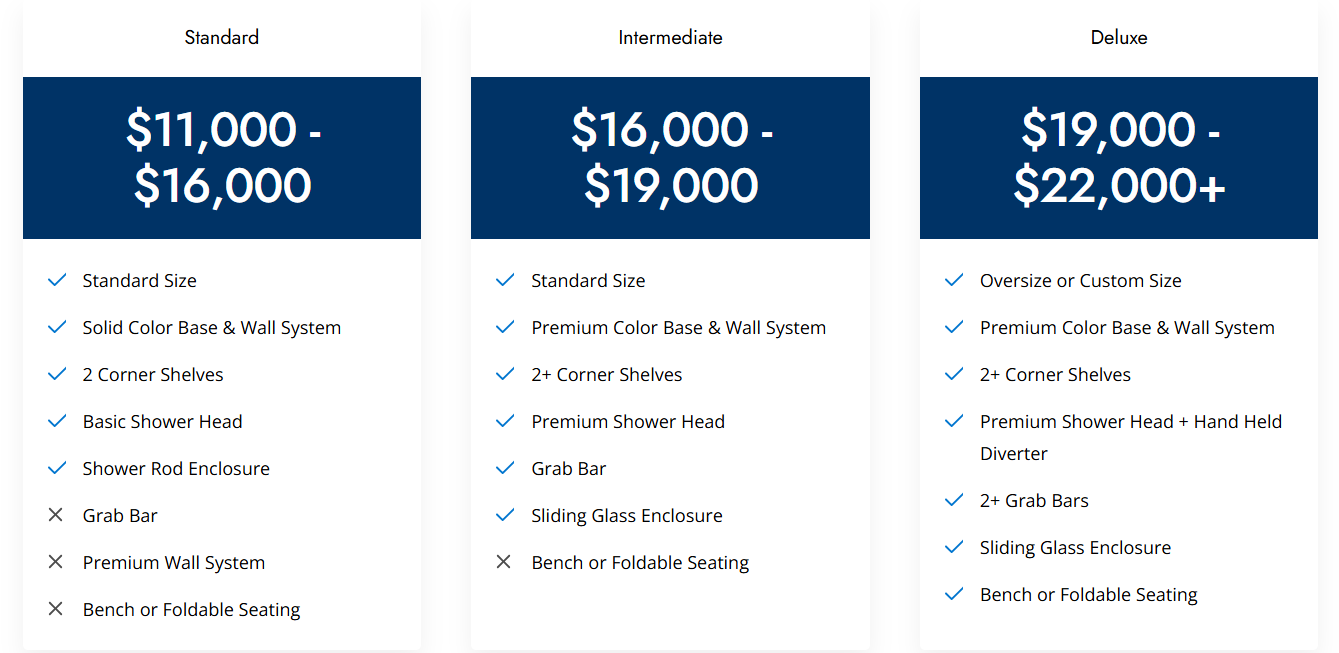The width and height of the screenshot is (1339, 653).
Task: Click the checkmark next to Sliding Glass Enclosure in Intermediate
Action: point(505,515)
